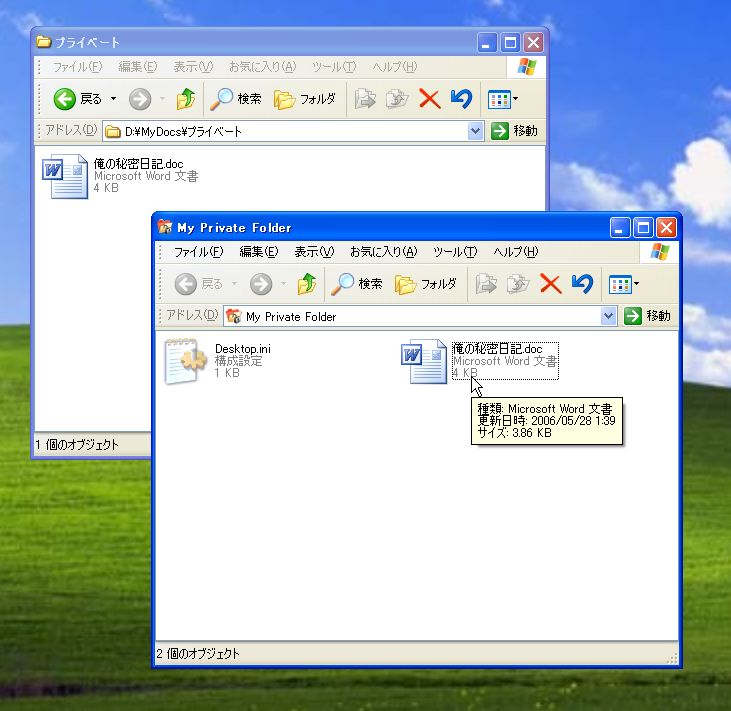The height and width of the screenshot is (711, 731).
Task: Click 俺の秘密日記.doc name in My Private Folder
Action: (497, 349)
